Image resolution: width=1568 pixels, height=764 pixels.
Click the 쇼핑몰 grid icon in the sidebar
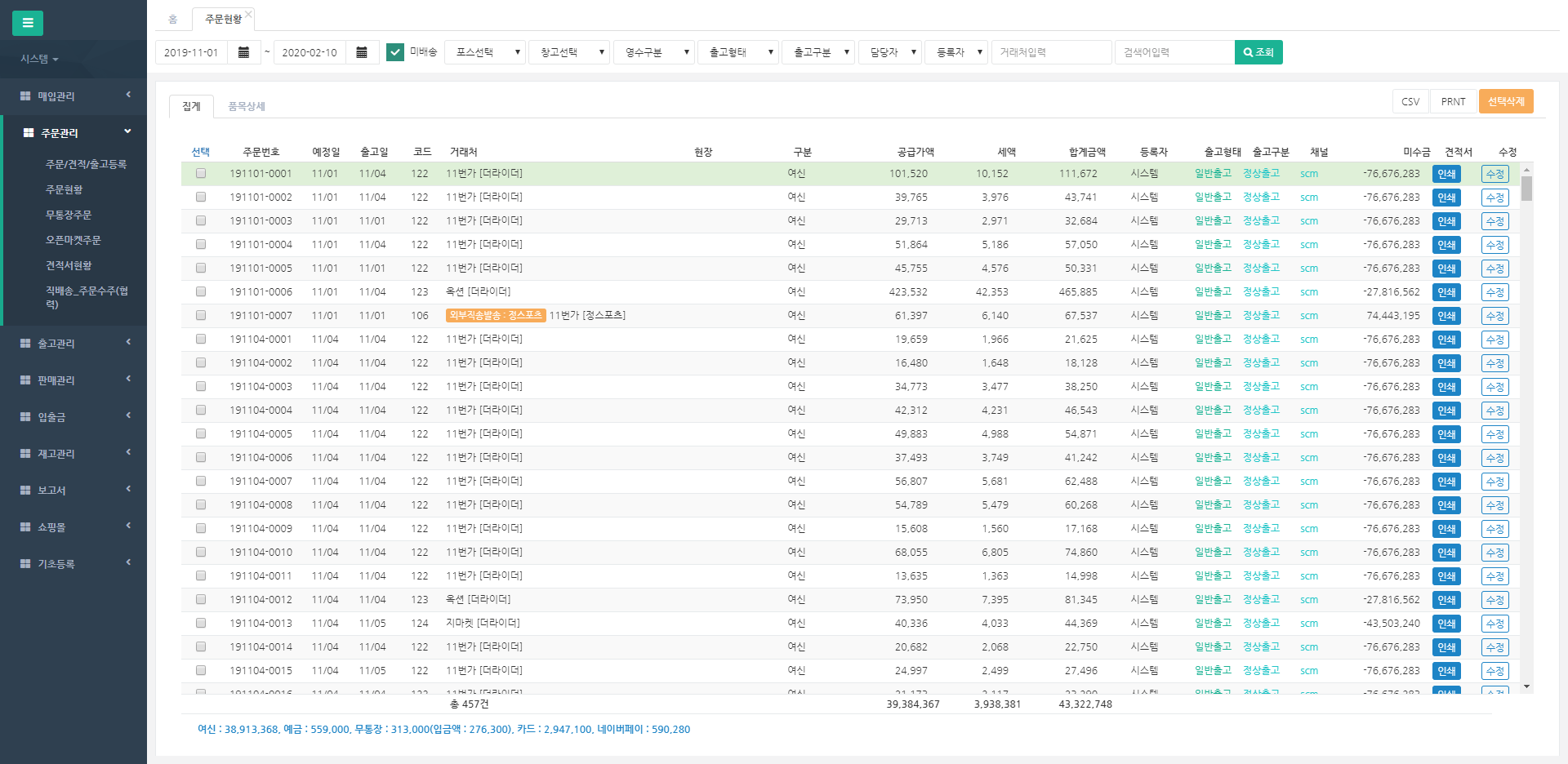[x=25, y=527]
